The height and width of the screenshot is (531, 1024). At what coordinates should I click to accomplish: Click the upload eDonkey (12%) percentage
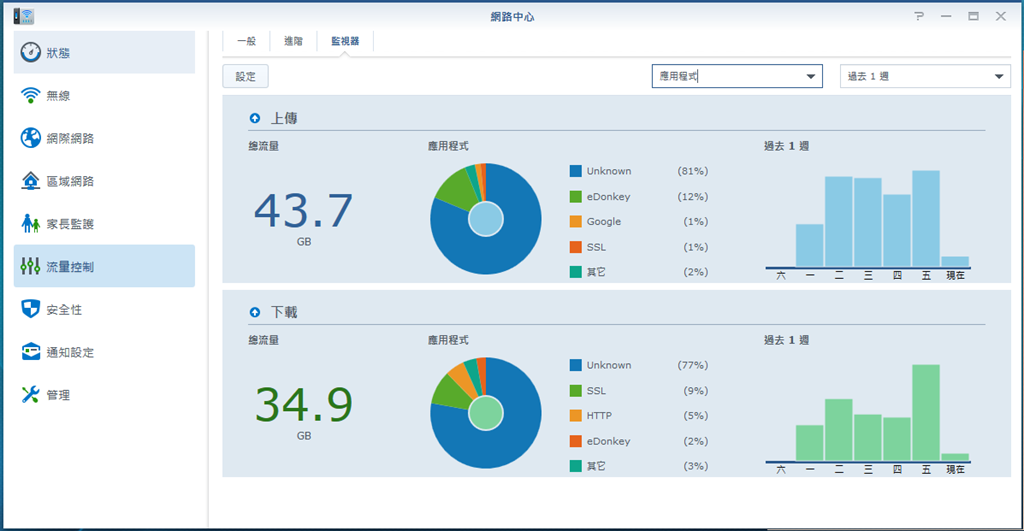click(x=692, y=197)
